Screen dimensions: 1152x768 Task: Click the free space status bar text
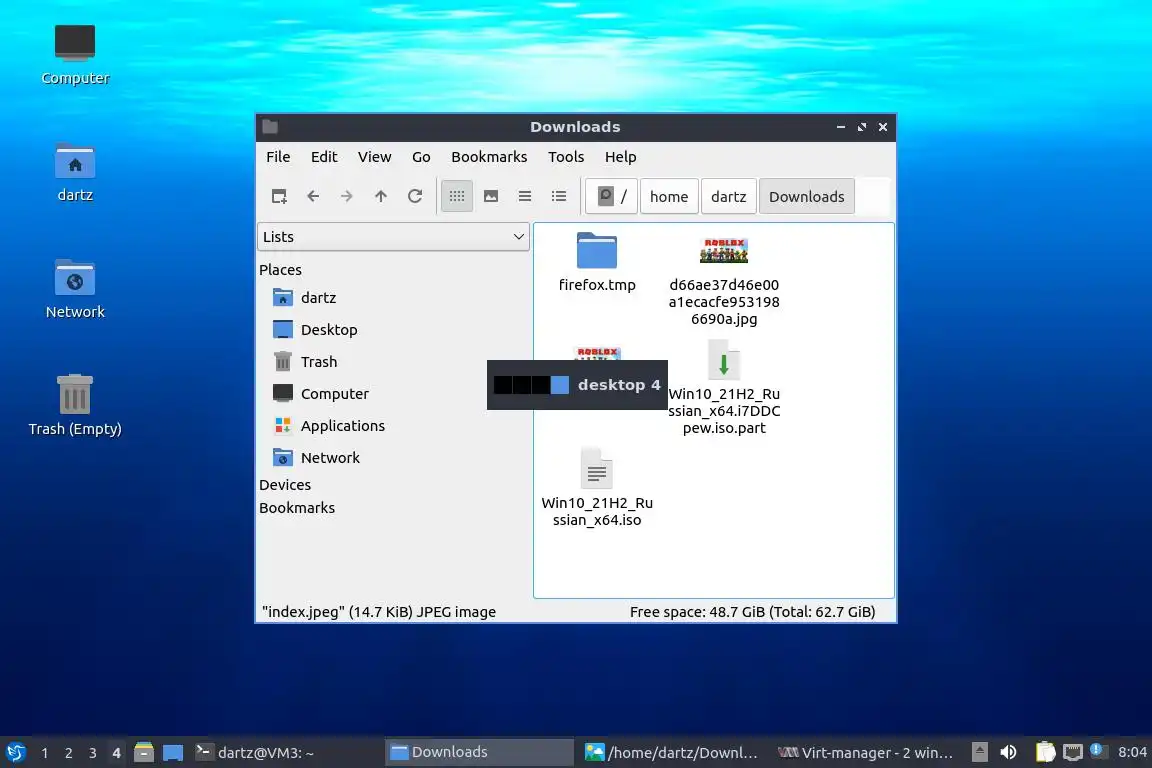pos(752,611)
